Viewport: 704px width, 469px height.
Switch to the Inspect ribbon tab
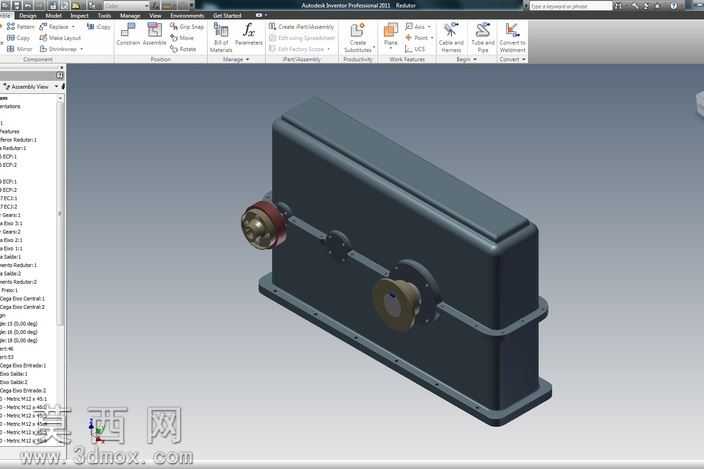[79, 15]
